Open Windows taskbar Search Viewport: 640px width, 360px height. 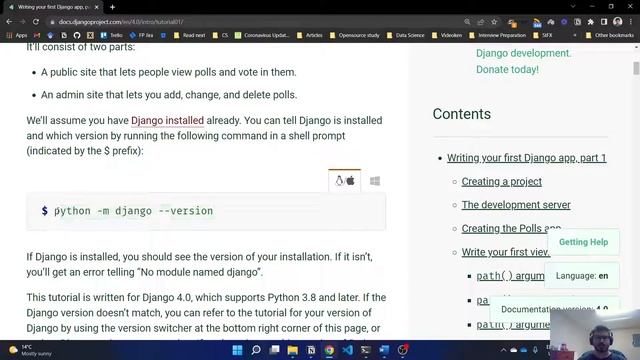tap(256, 350)
